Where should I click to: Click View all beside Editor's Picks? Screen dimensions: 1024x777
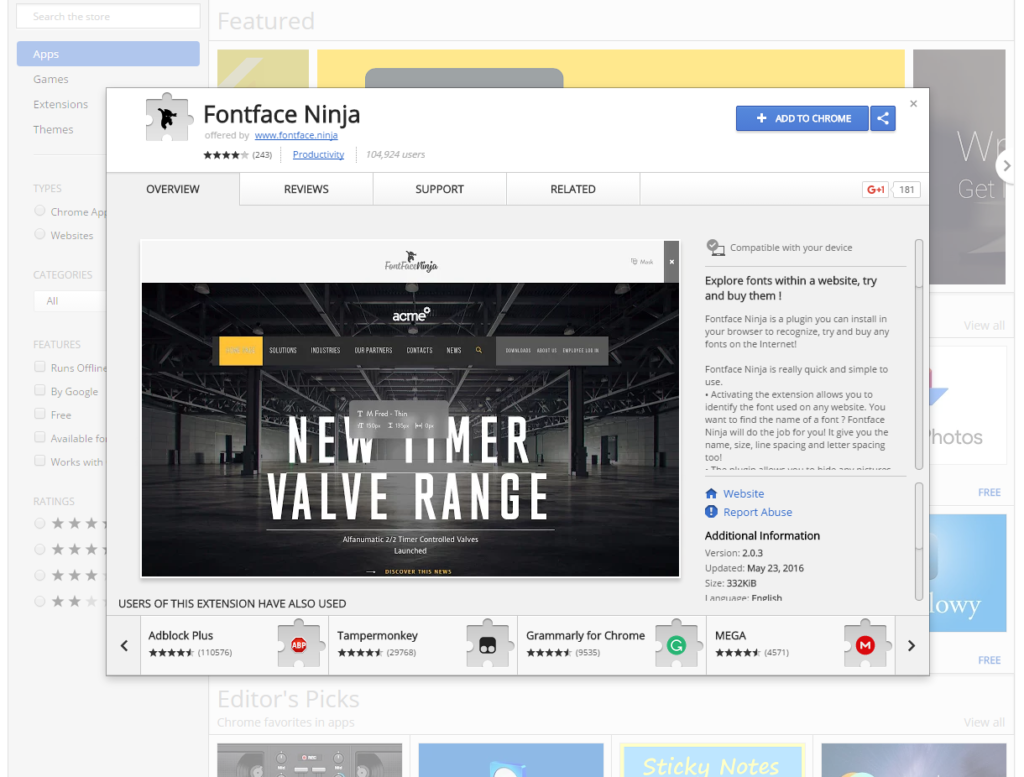tap(984, 722)
